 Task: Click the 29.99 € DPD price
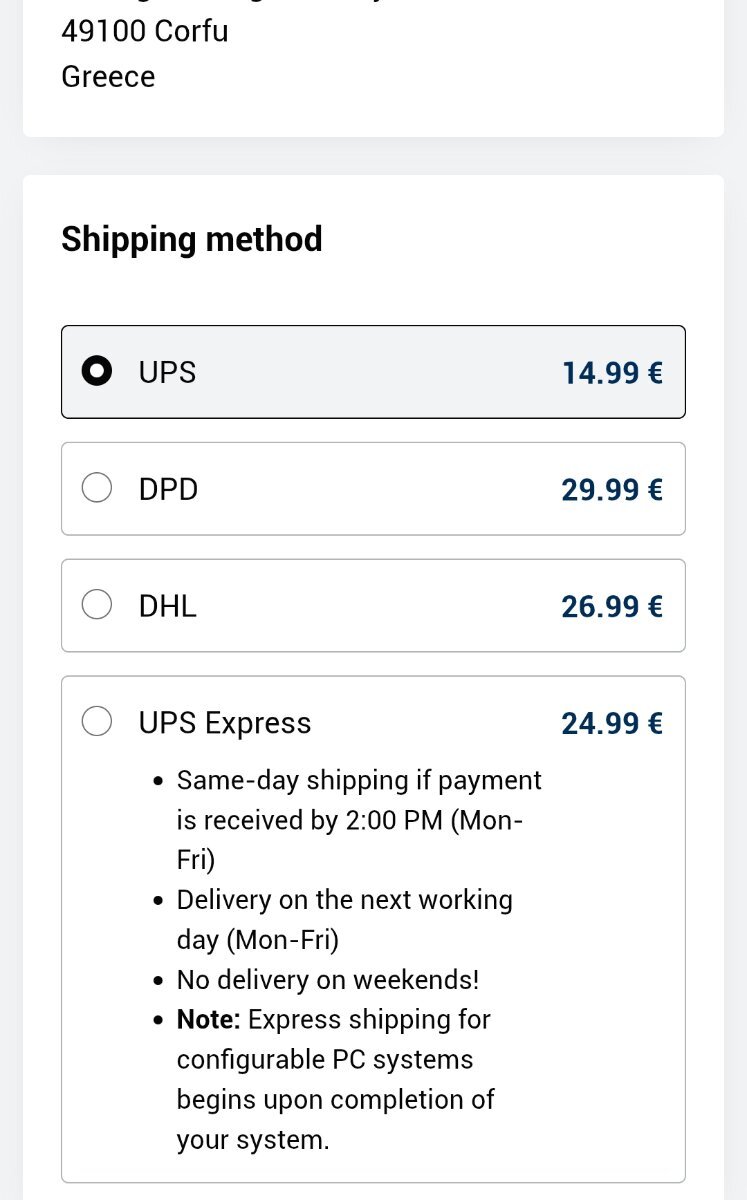coord(612,490)
